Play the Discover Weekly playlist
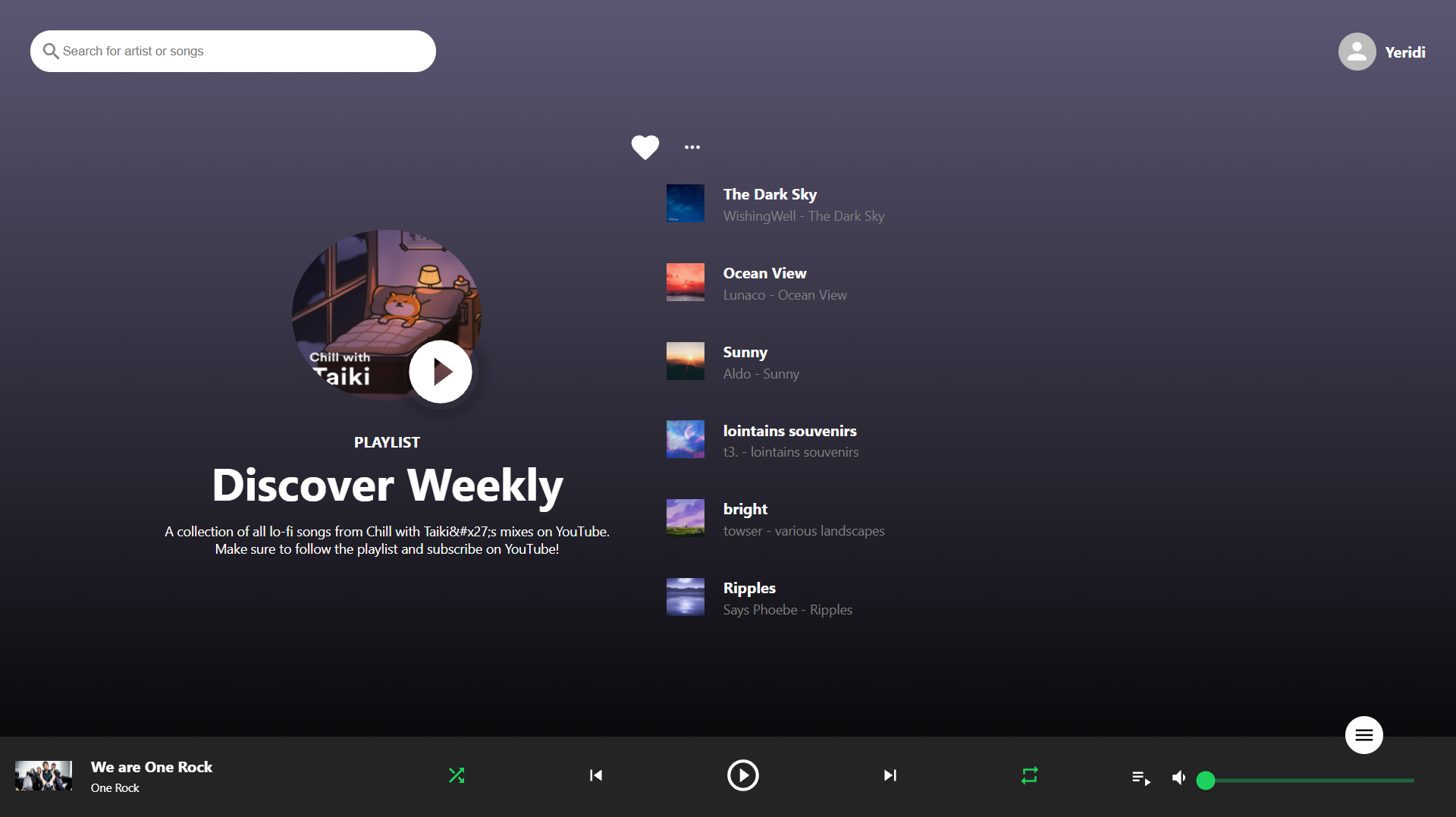The image size is (1456, 817). click(440, 371)
